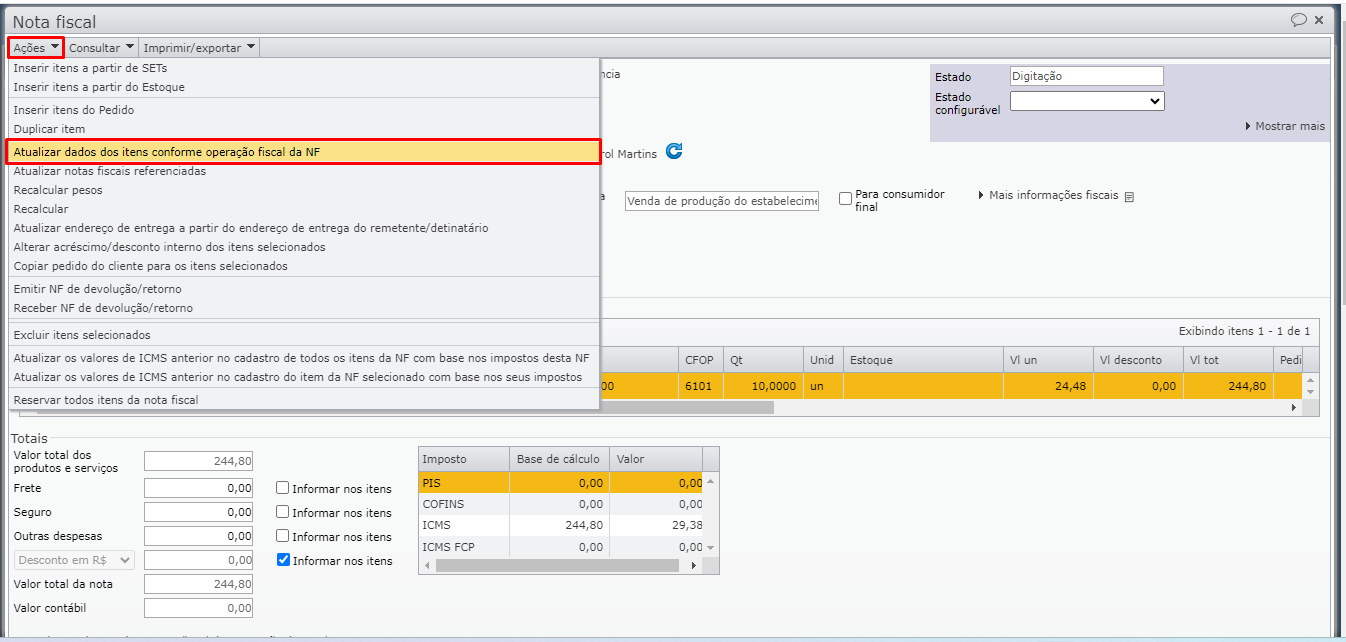This screenshot has width=1346, height=642.
Task: Select Alterar acréscimo/desconto interno dos itens selecionados
Action: [x=304, y=247]
